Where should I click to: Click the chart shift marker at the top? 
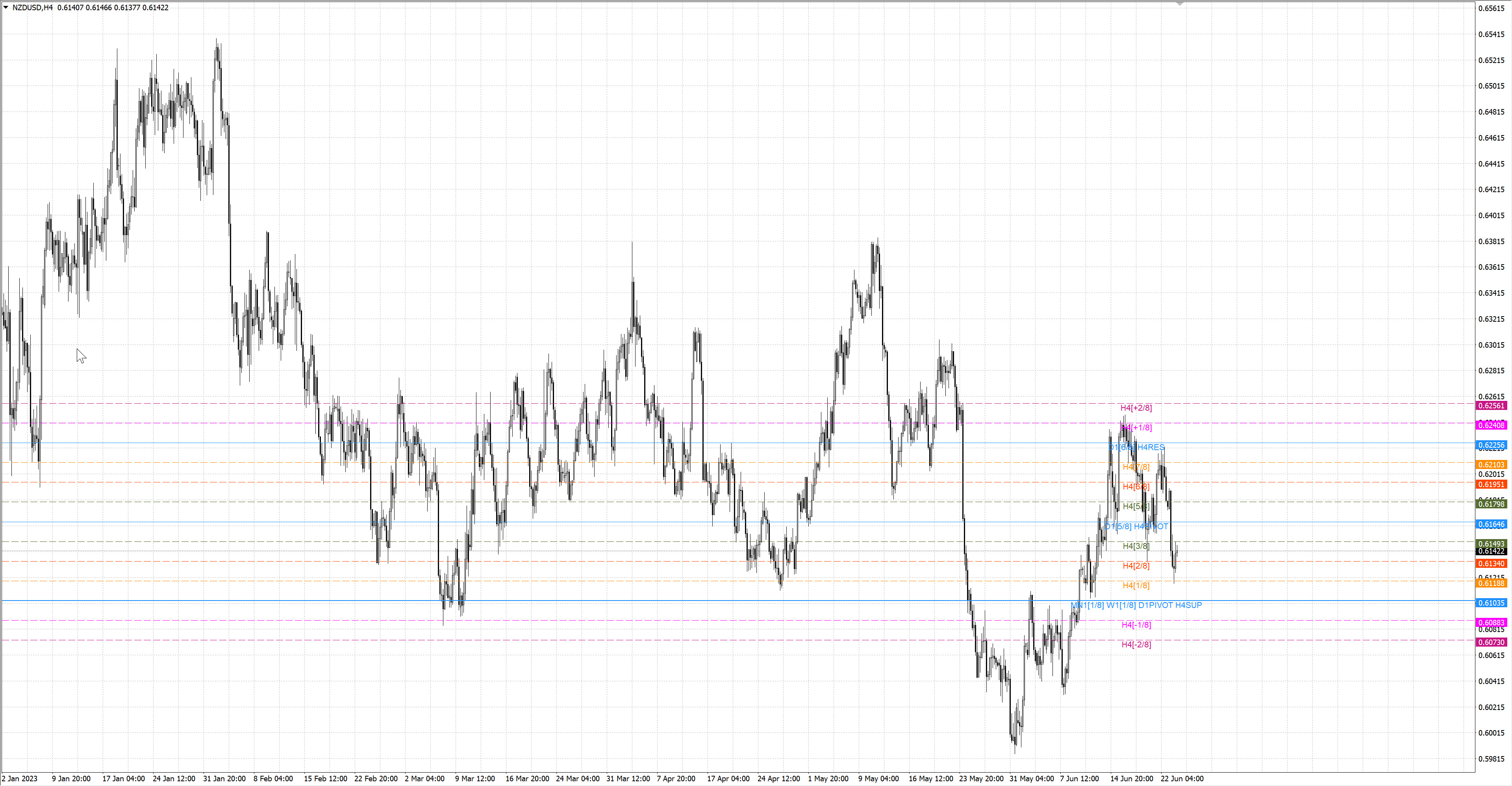click(1180, 4)
